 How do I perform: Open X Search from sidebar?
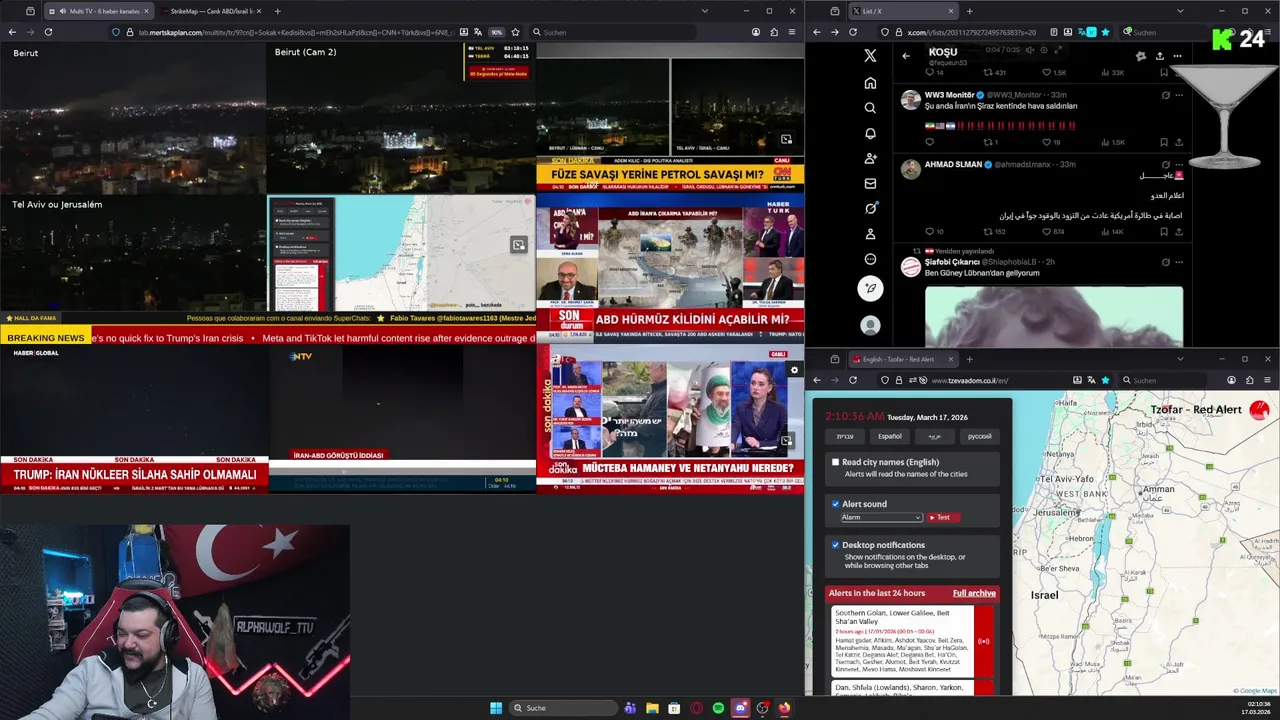coord(870,108)
